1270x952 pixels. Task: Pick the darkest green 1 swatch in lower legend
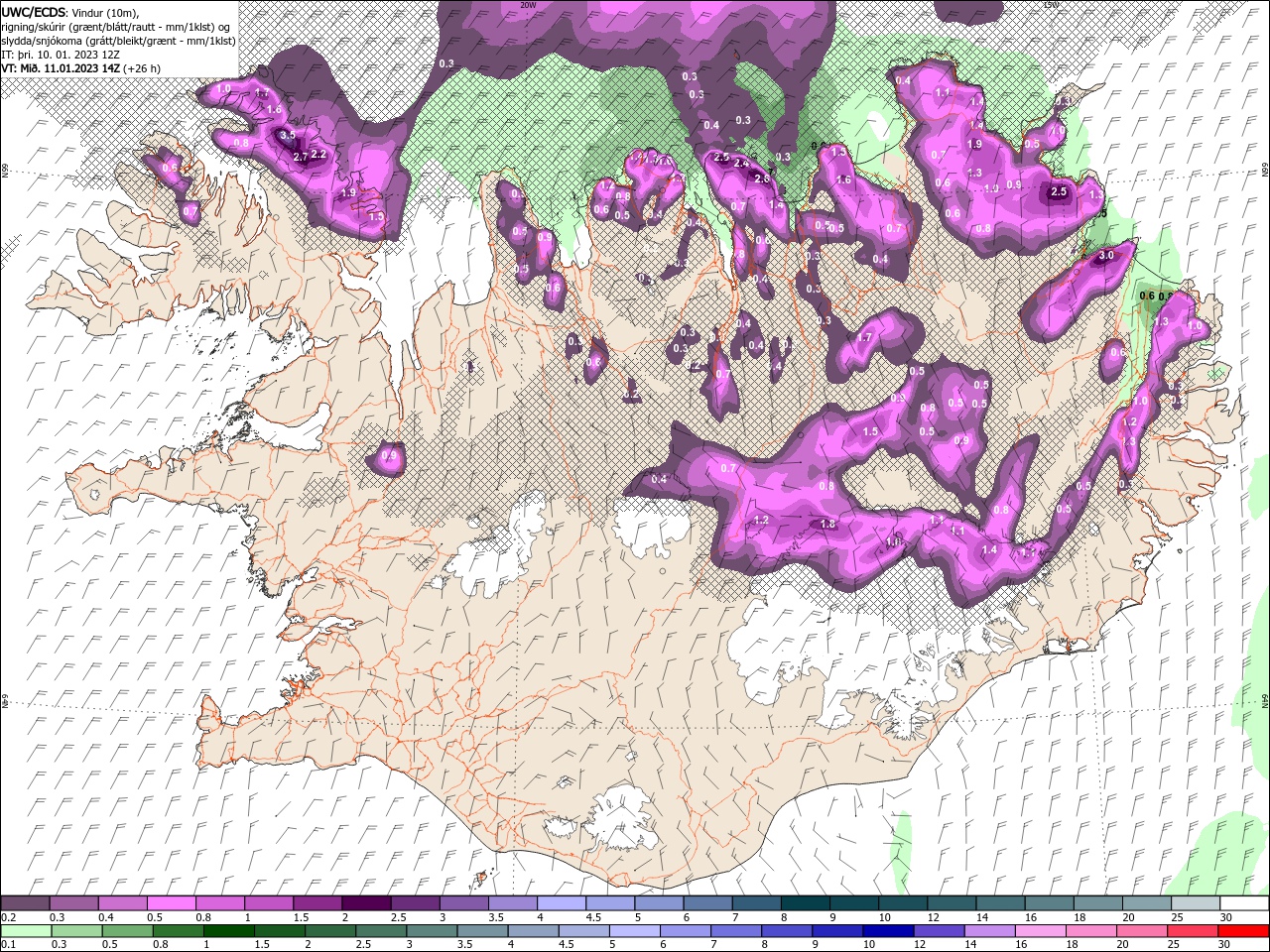[229, 931]
